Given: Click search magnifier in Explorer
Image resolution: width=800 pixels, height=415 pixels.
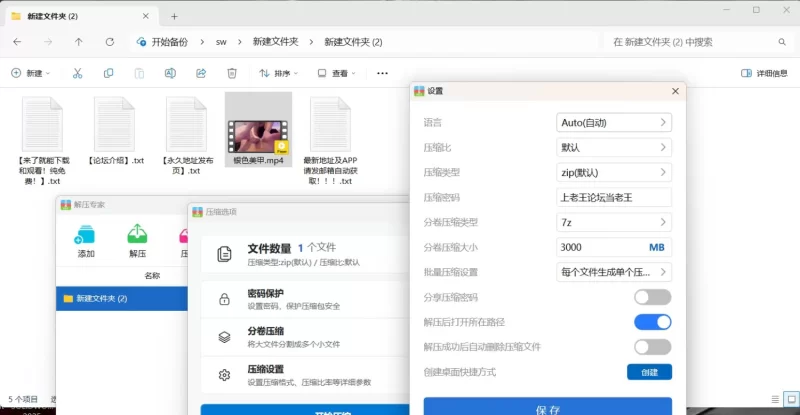Looking at the screenshot, I should [x=782, y=42].
